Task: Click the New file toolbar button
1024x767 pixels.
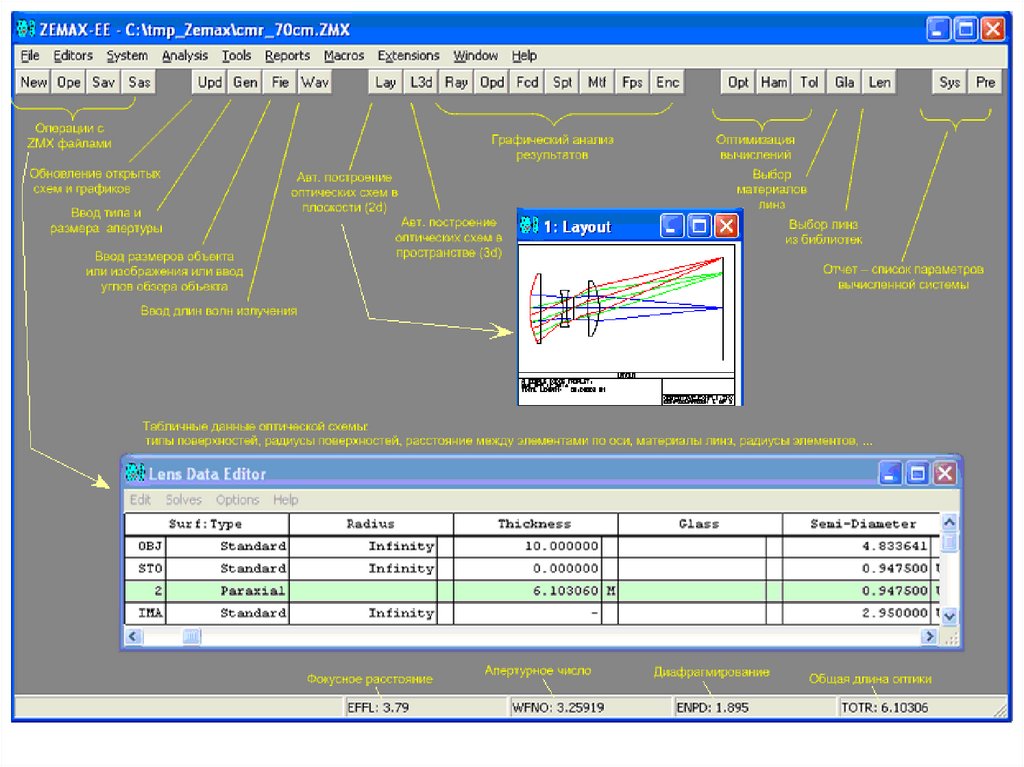Action: click(33, 83)
